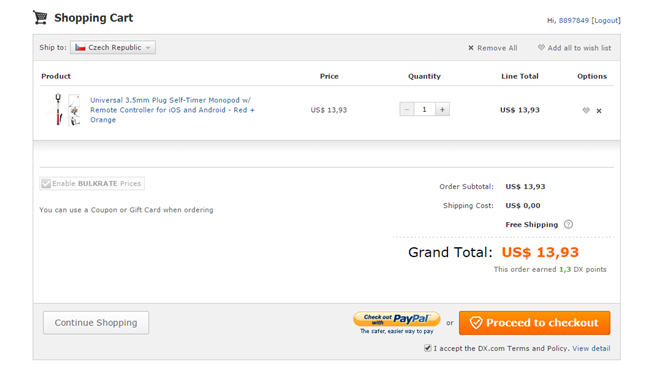Viewport: 650px width, 366px height.
Task: Decrease quantity with the minus button
Action: (407, 109)
